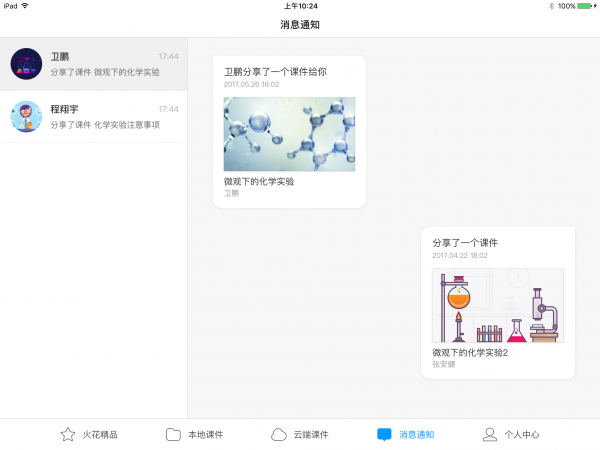The image size is (600, 450).
Task: Tap the person icon for 个人中心
Action: click(x=490, y=434)
